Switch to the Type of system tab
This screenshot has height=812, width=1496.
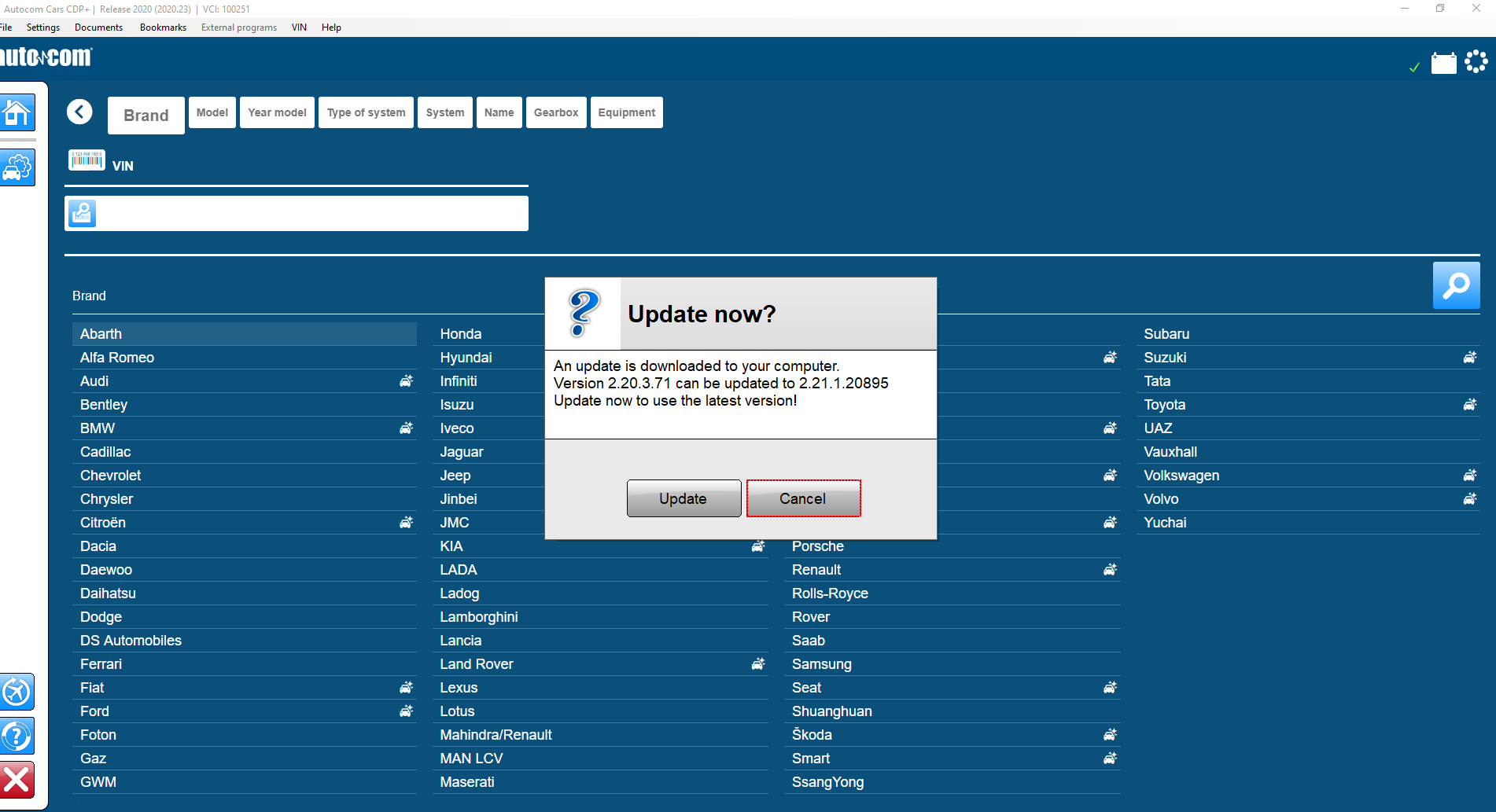(x=367, y=112)
